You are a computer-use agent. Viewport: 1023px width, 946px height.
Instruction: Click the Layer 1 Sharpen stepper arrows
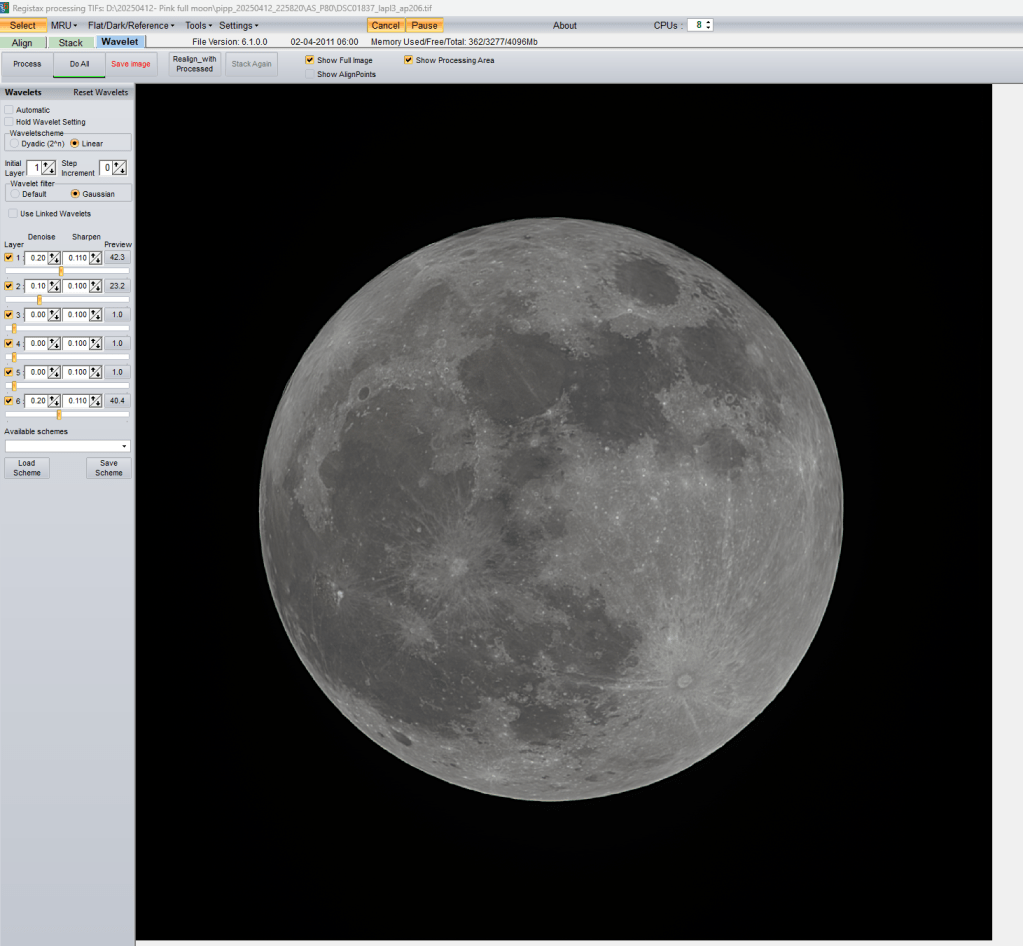point(95,258)
